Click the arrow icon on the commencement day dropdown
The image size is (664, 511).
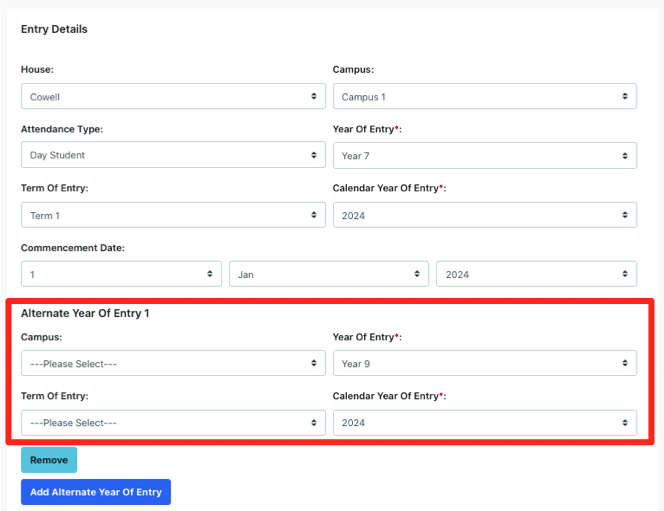(x=209, y=274)
